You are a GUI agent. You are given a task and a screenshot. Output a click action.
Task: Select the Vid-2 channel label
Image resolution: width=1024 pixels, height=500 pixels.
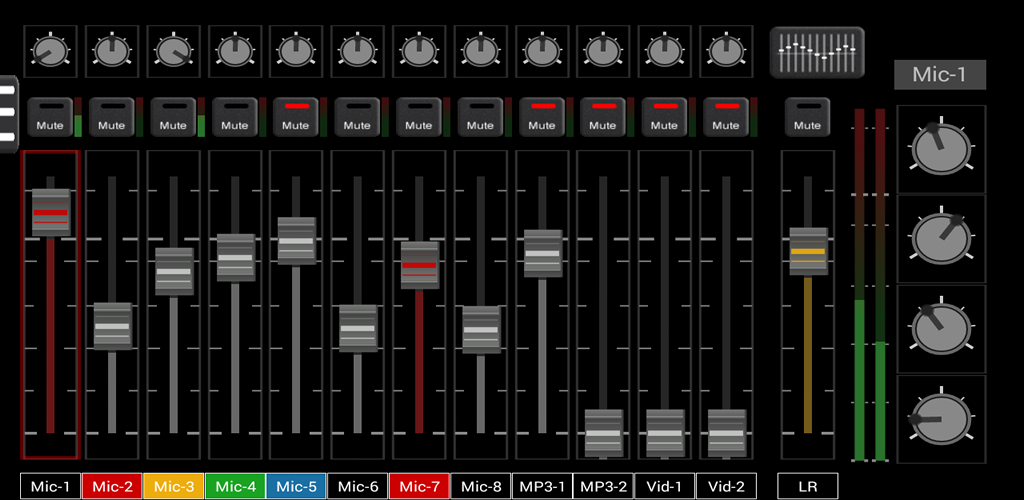(726, 486)
